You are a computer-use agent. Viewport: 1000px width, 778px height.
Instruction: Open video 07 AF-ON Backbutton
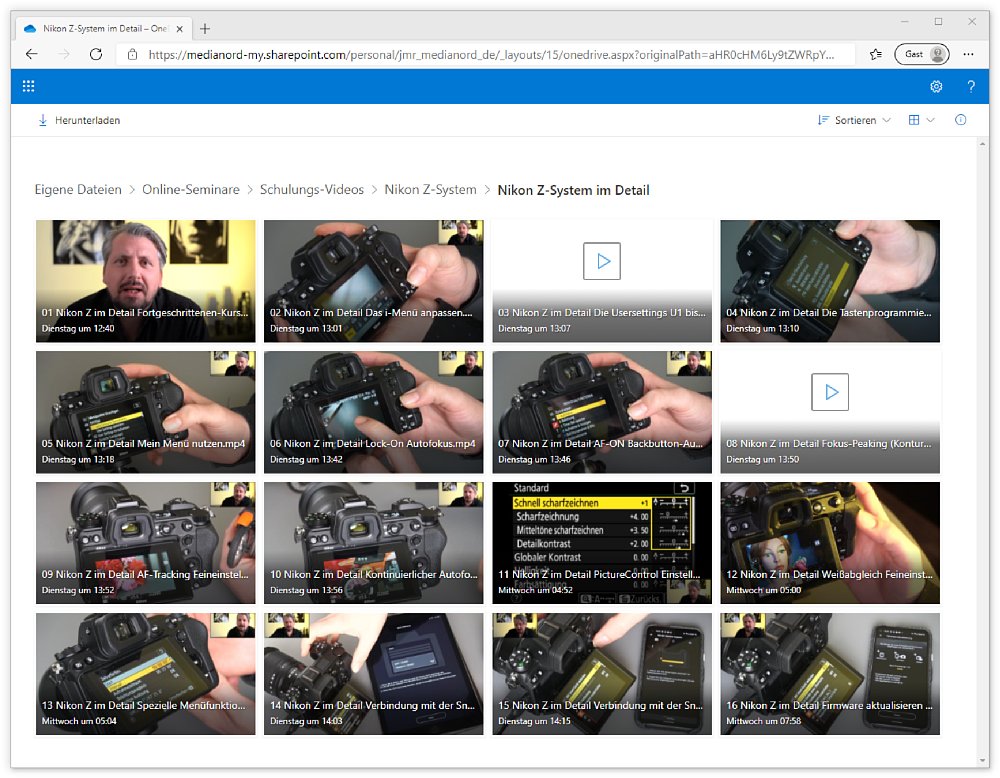point(602,412)
